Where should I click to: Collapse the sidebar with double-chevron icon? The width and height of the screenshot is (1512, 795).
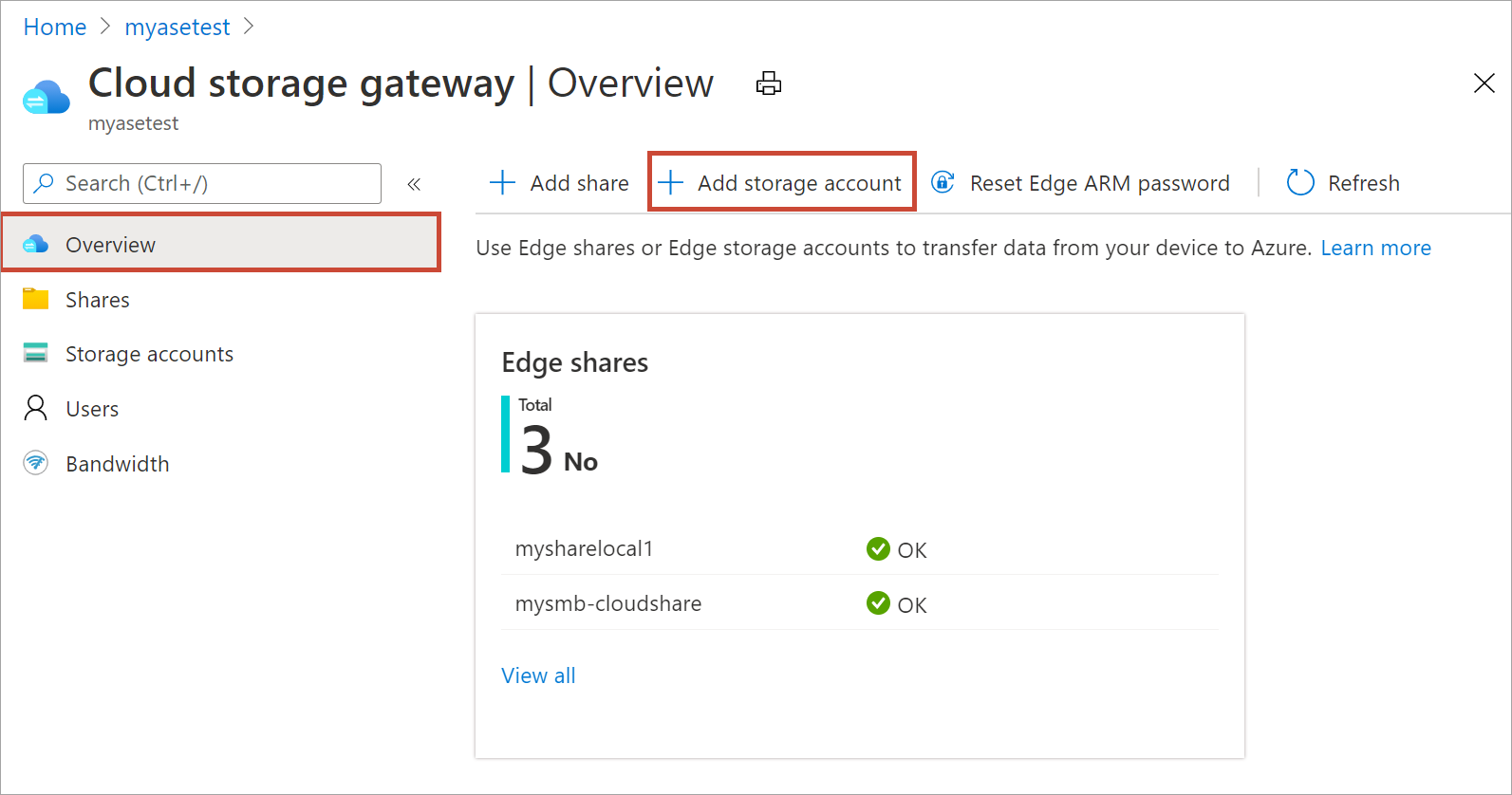(414, 184)
